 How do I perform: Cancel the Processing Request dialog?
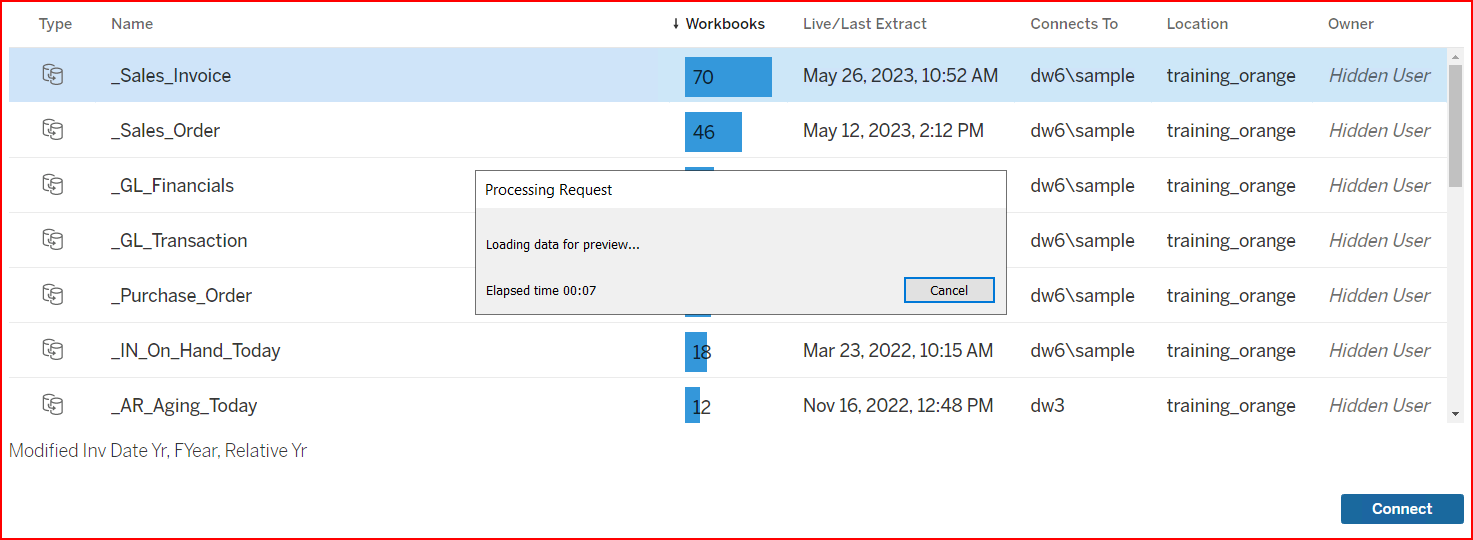(x=948, y=290)
